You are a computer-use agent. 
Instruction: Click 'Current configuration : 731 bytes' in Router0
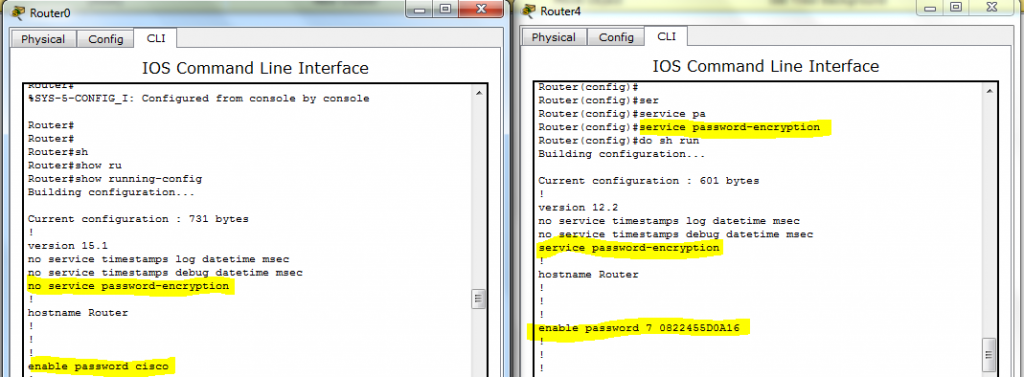click(x=138, y=219)
